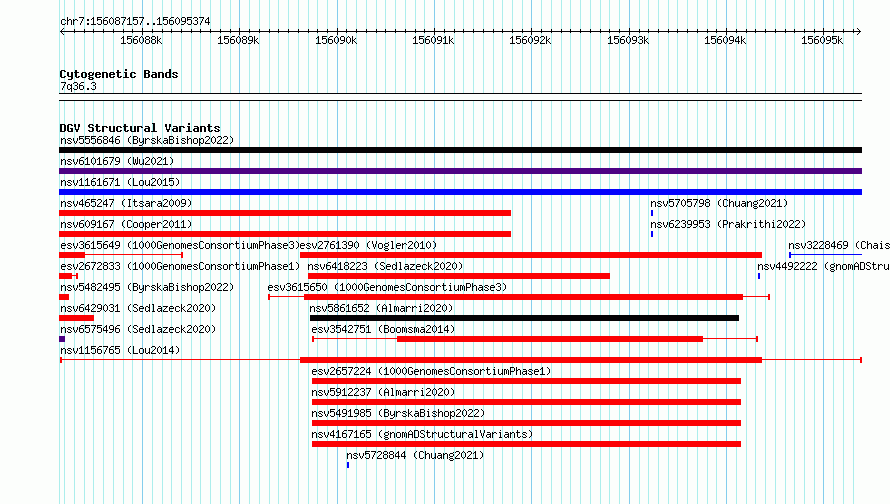This screenshot has height=504, width=890.
Task: Open esv3615650 (1000GenomesConsortiumPhase3) label
Action: (387, 287)
